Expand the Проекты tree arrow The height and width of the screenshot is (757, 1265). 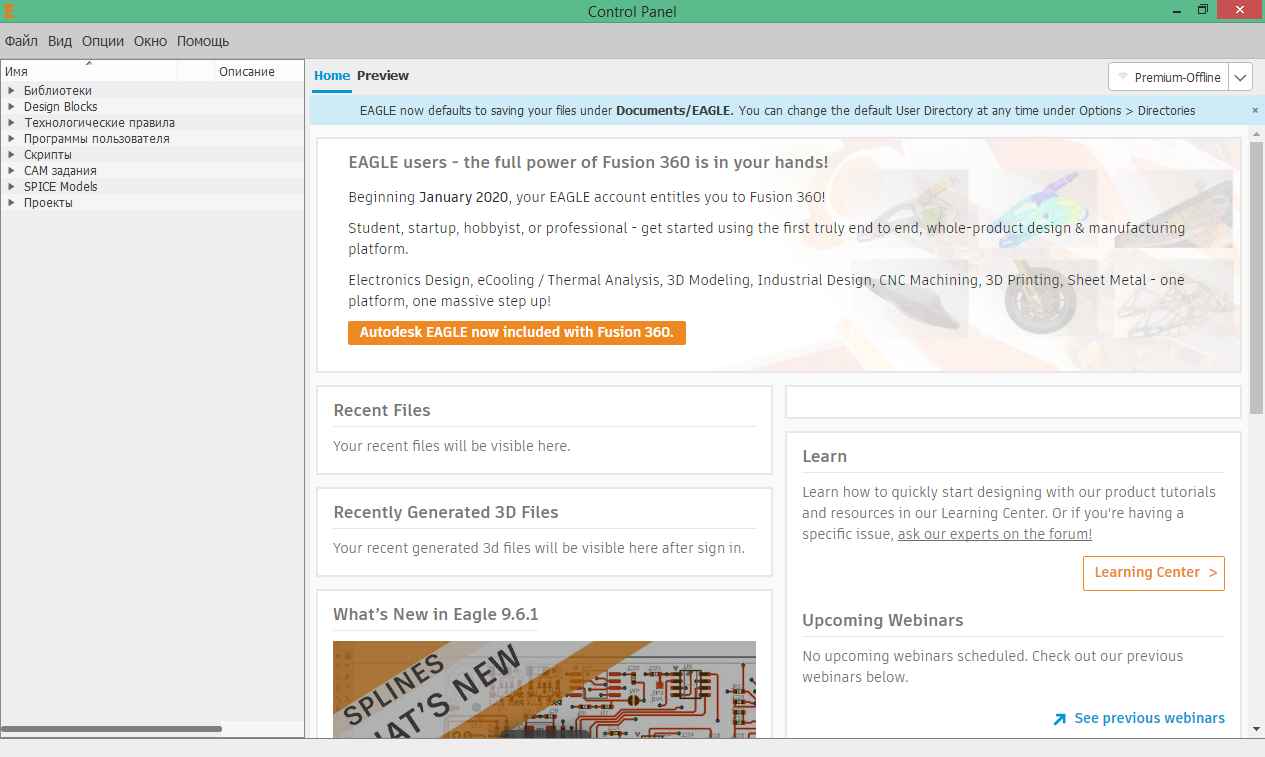click(11, 203)
